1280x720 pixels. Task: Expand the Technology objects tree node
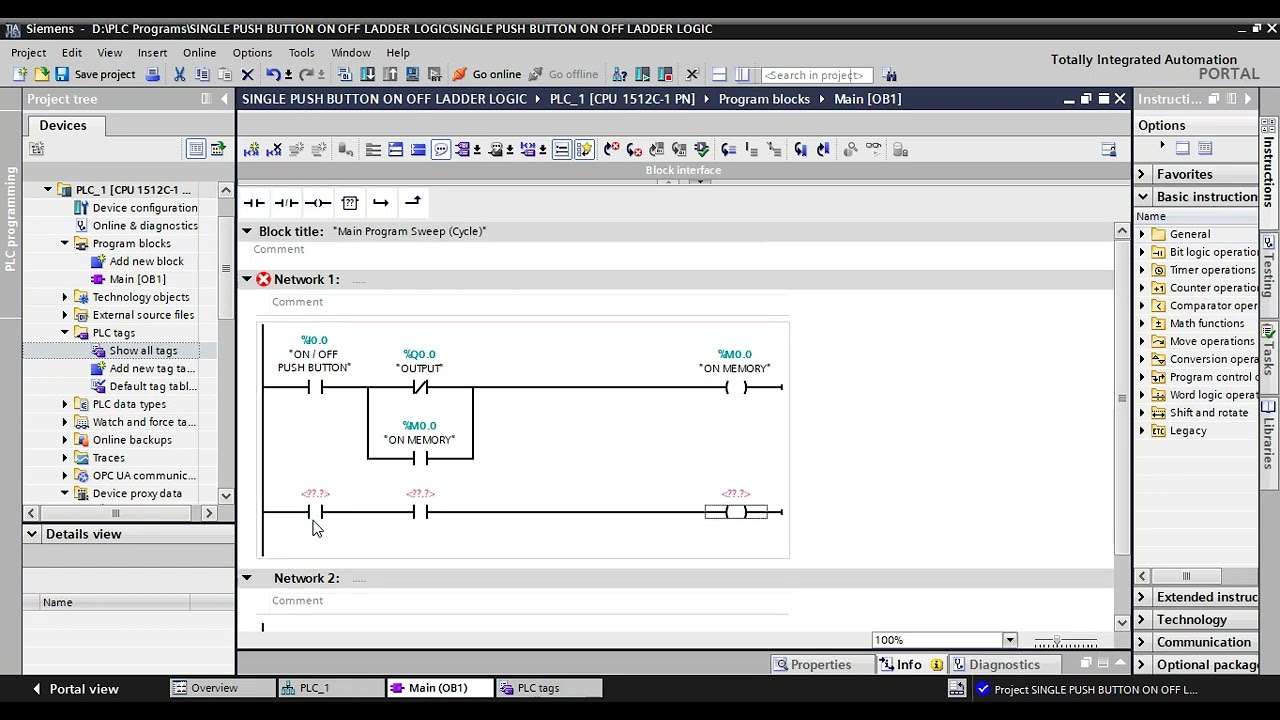65,297
